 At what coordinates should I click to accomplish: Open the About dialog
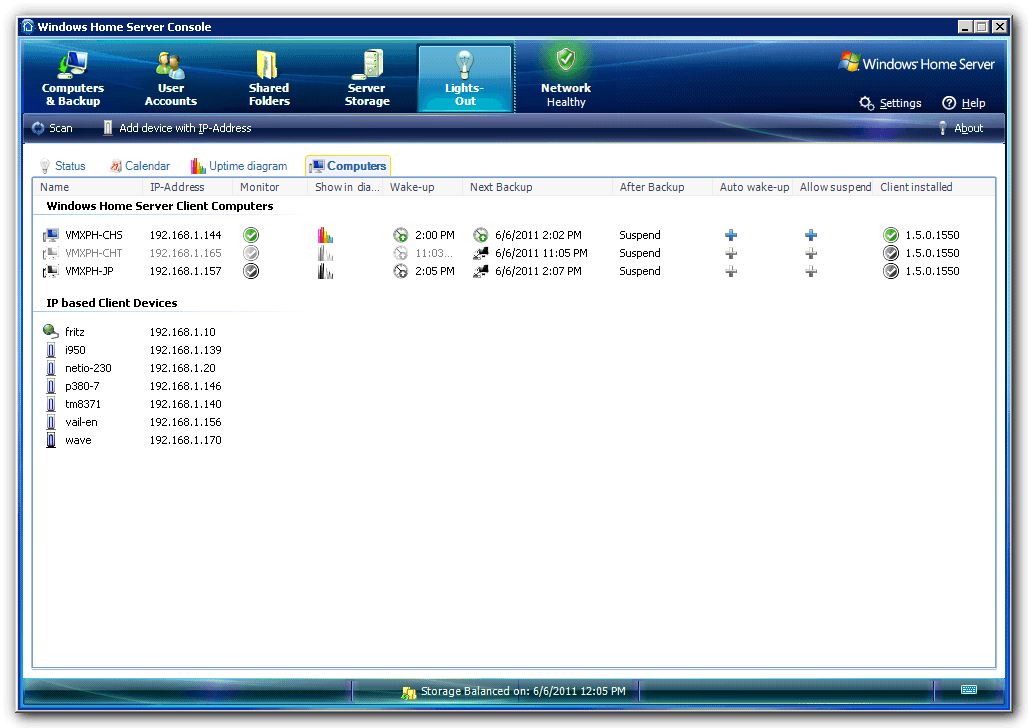point(960,128)
